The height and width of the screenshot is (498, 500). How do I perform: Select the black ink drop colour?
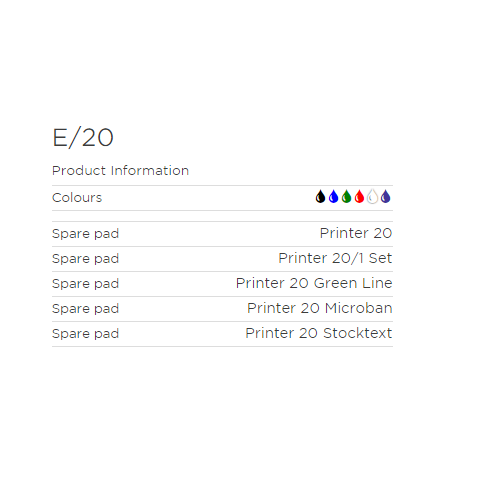320,196
